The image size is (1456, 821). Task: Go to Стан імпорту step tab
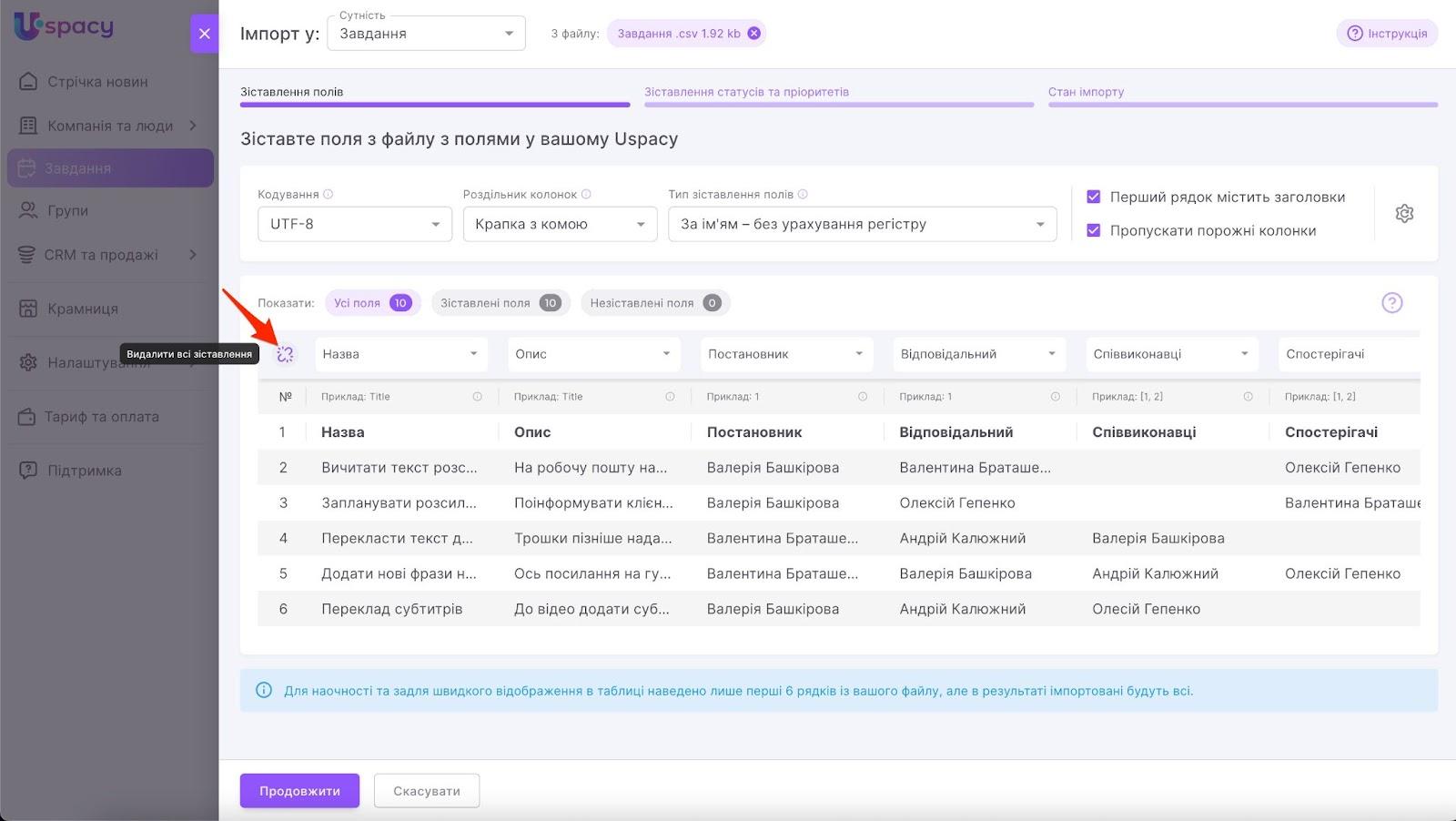coord(1086,92)
